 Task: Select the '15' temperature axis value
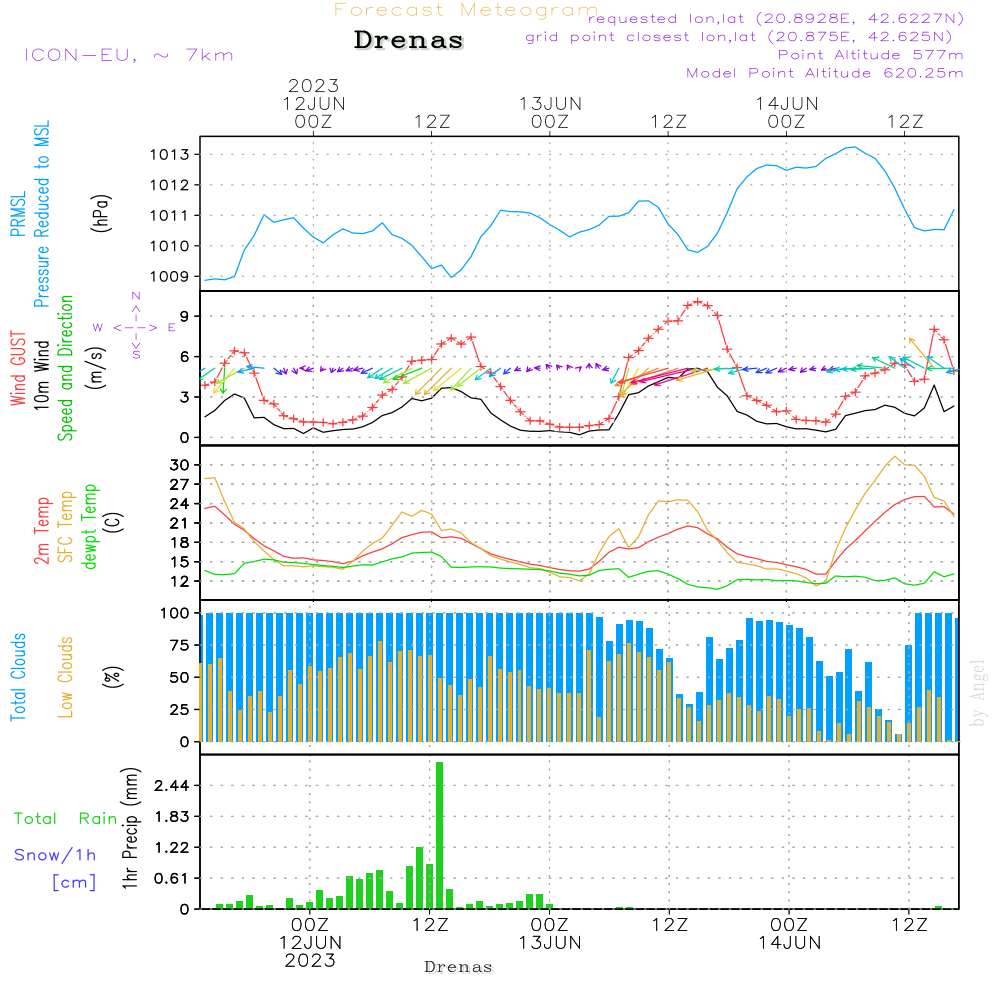click(180, 562)
